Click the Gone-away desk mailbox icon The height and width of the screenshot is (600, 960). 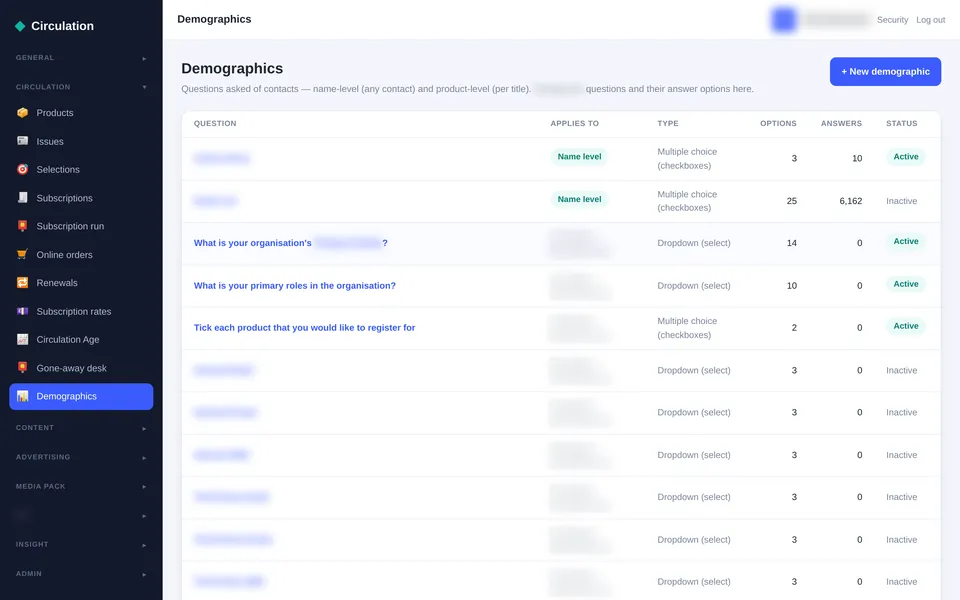coord(23,367)
